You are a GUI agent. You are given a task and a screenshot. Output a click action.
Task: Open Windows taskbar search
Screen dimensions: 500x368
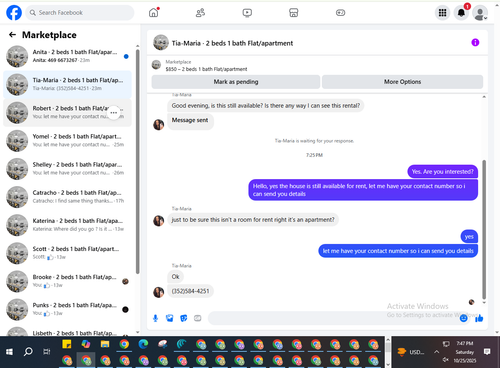tap(28, 352)
